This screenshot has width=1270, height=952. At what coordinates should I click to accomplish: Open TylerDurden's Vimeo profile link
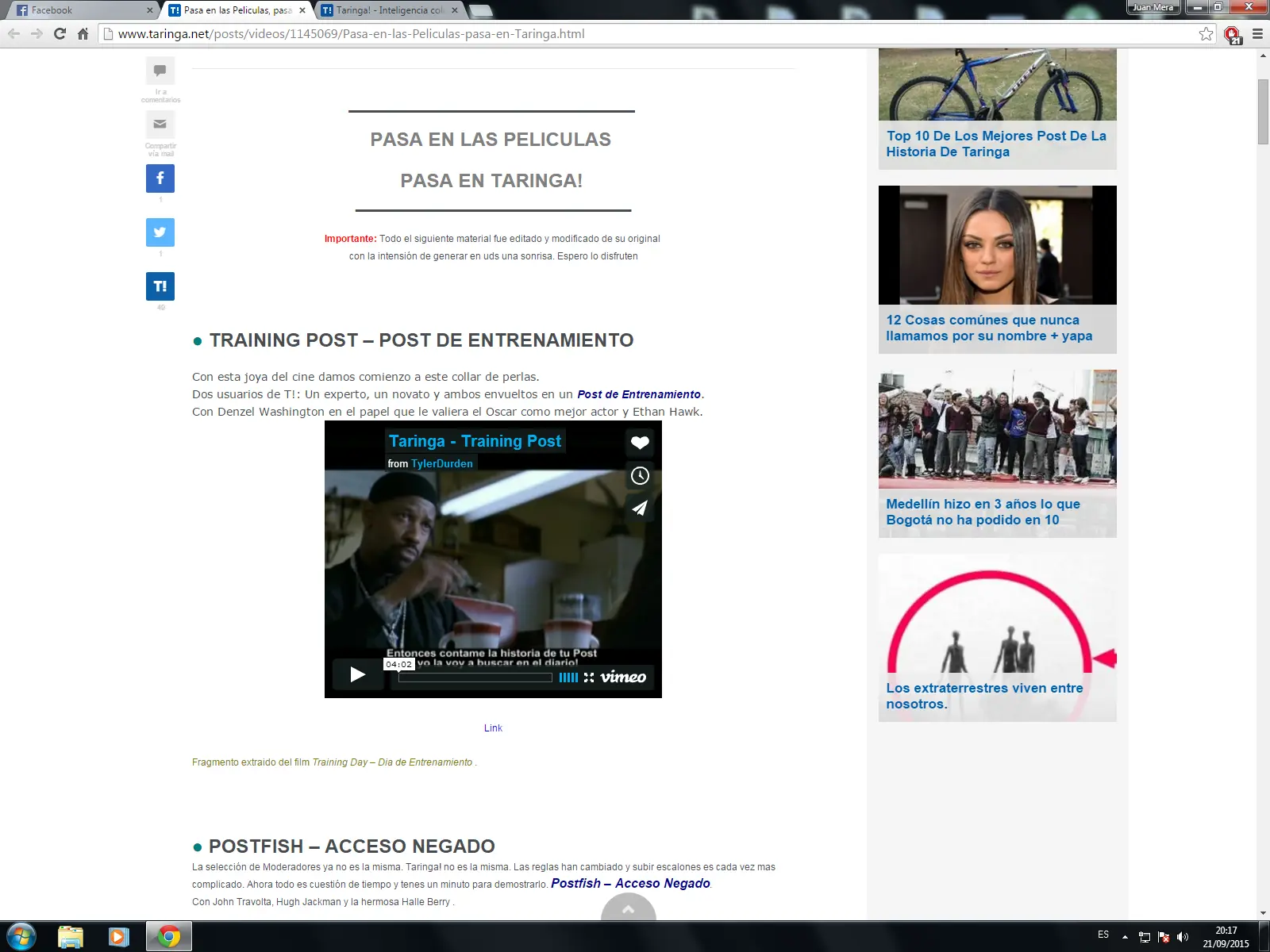pos(442,463)
